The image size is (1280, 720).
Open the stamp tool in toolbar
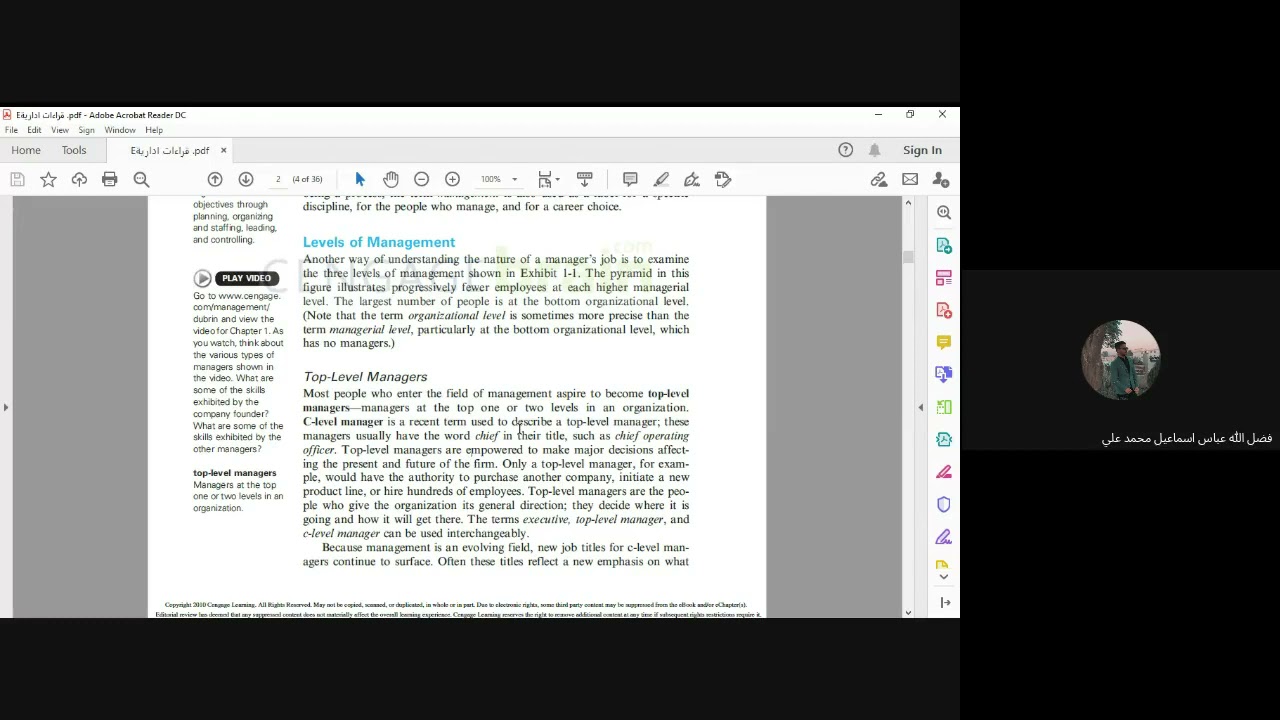[x=723, y=179]
